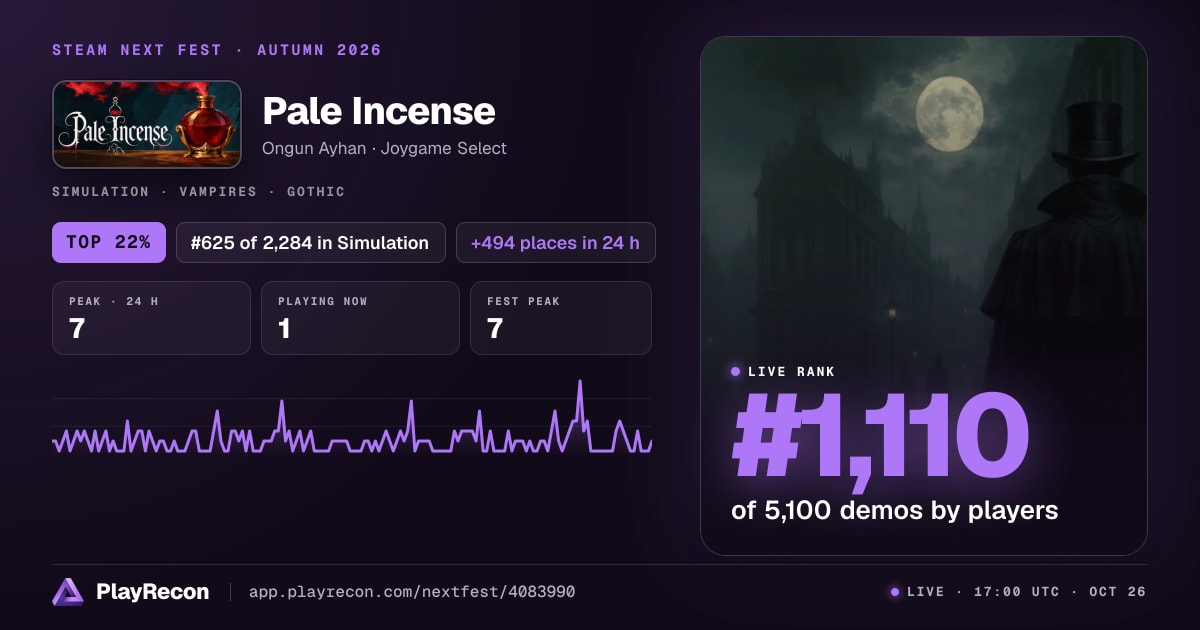Click the FEST PEAK stat card
The width and height of the screenshot is (1200, 630).
pos(561,318)
